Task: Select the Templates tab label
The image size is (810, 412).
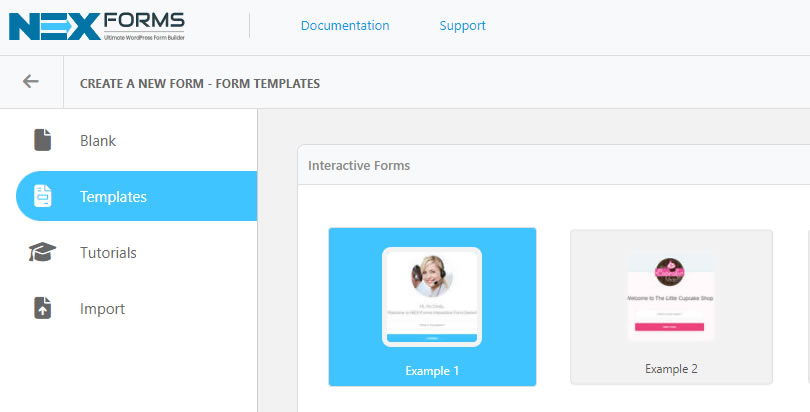Action: (113, 197)
